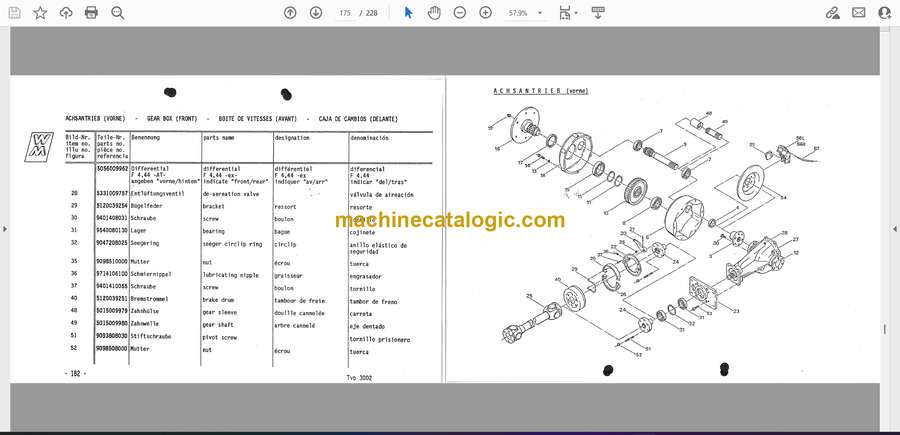This screenshot has width=900, height=435.
Task: Click the 'denominación' column header
Action: (x=369, y=138)
